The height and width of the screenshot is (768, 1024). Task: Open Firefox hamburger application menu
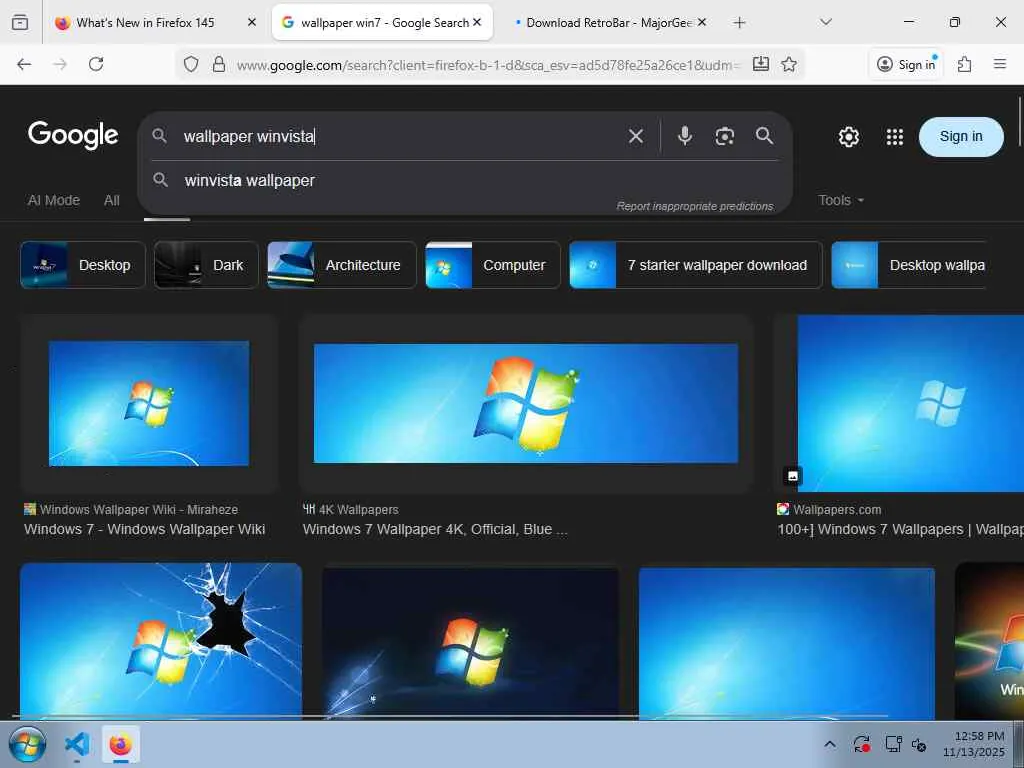tap(999, 64)
